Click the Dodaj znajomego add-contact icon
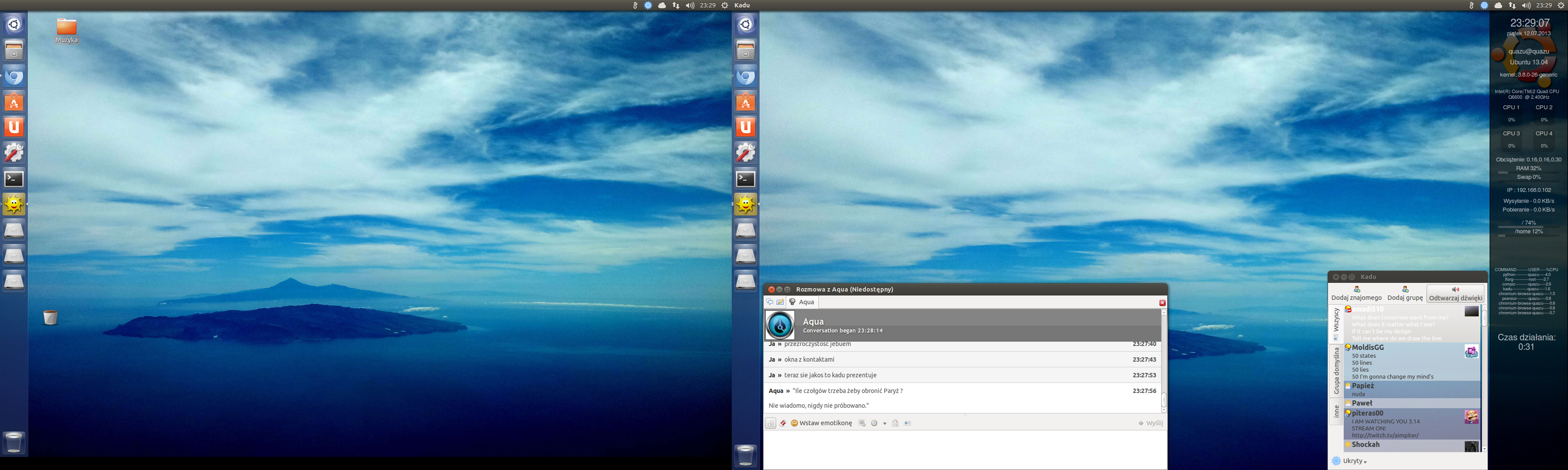1568x470 pixels. [1356, 289]
